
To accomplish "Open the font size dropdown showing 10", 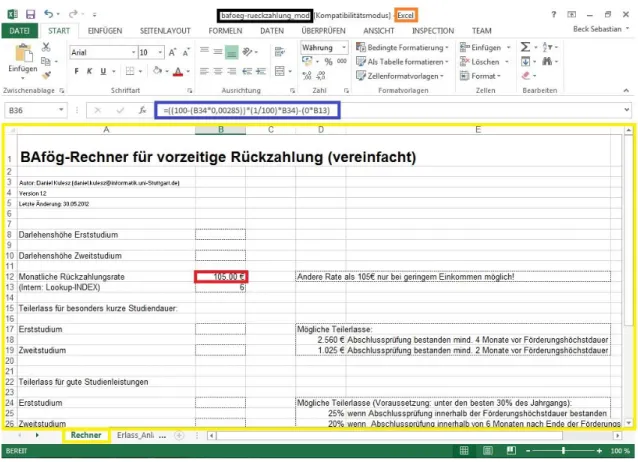I will [x=160, y=53].
